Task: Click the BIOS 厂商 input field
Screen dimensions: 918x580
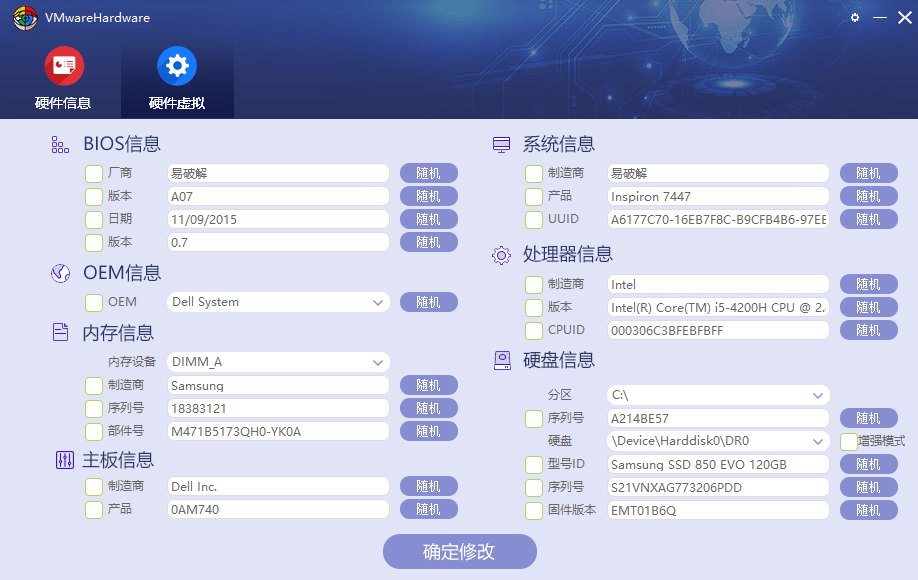Action: tap(278, 173)
